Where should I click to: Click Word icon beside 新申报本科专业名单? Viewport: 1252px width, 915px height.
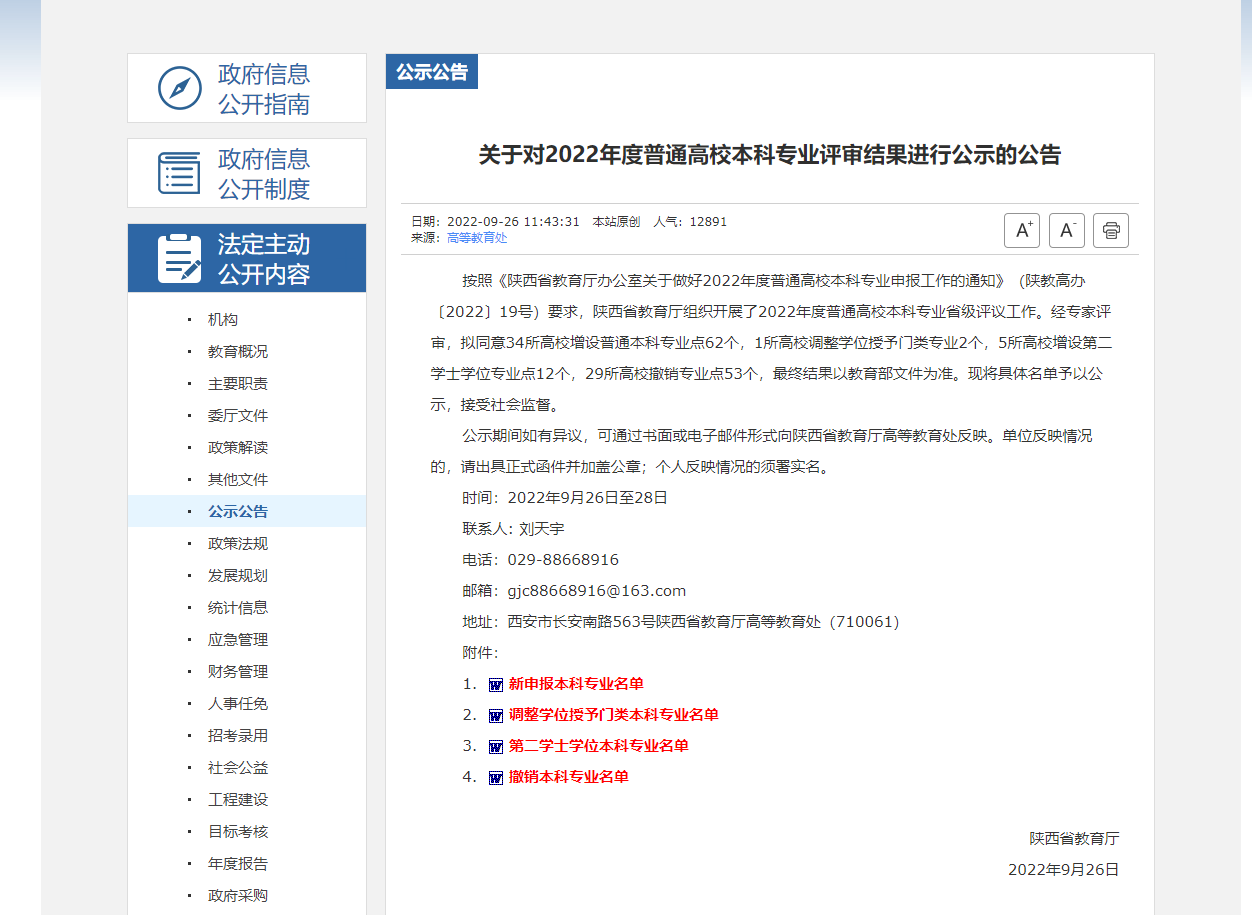[496, 685]
